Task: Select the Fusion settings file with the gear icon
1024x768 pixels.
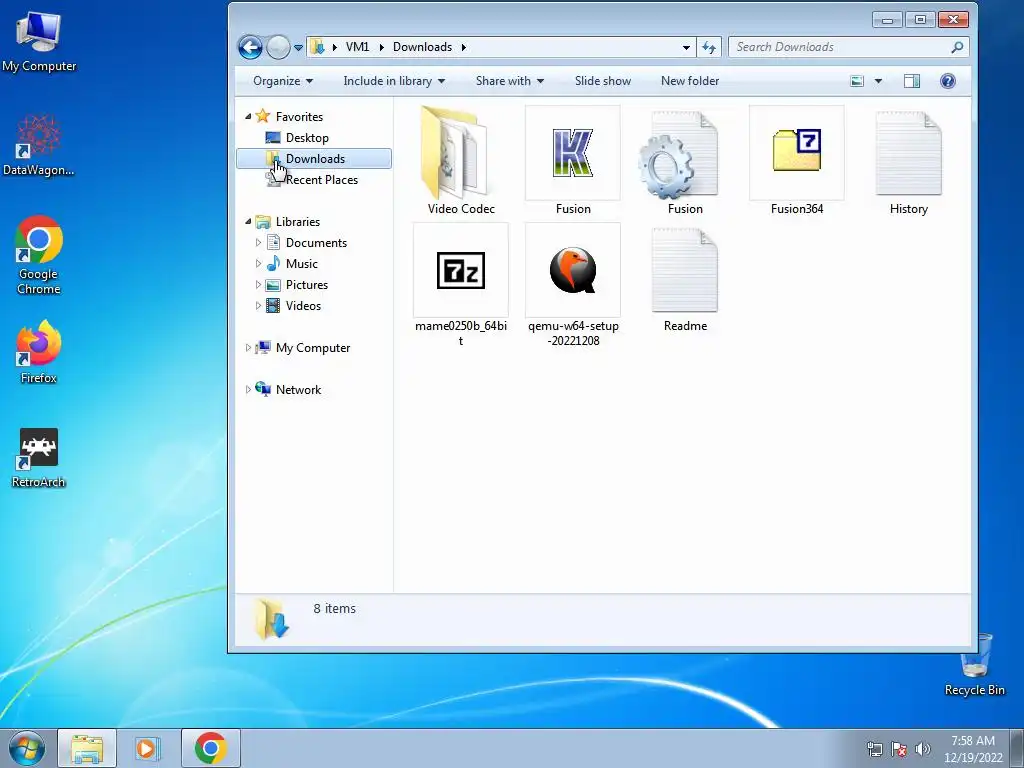Action: tap(684, 162)
